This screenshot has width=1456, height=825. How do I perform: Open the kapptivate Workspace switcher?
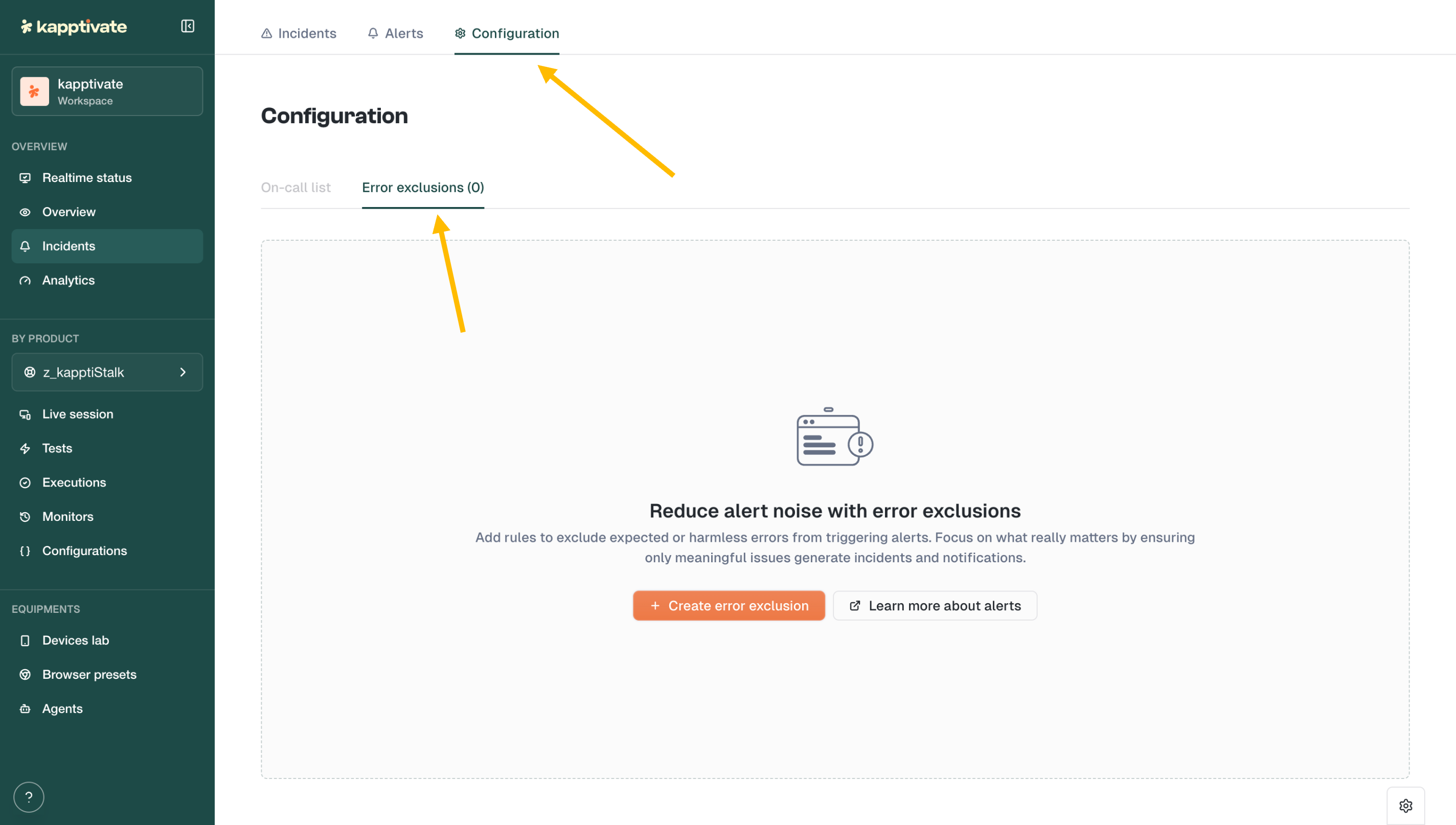click(x=107, y=92)
